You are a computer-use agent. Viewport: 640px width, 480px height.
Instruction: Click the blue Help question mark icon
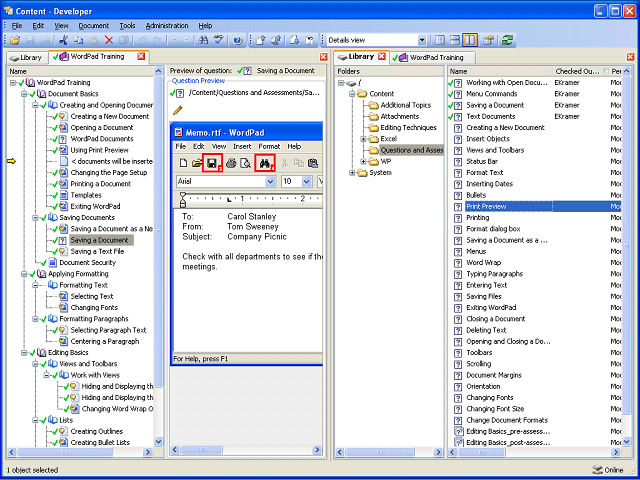[x=238, y=40]
